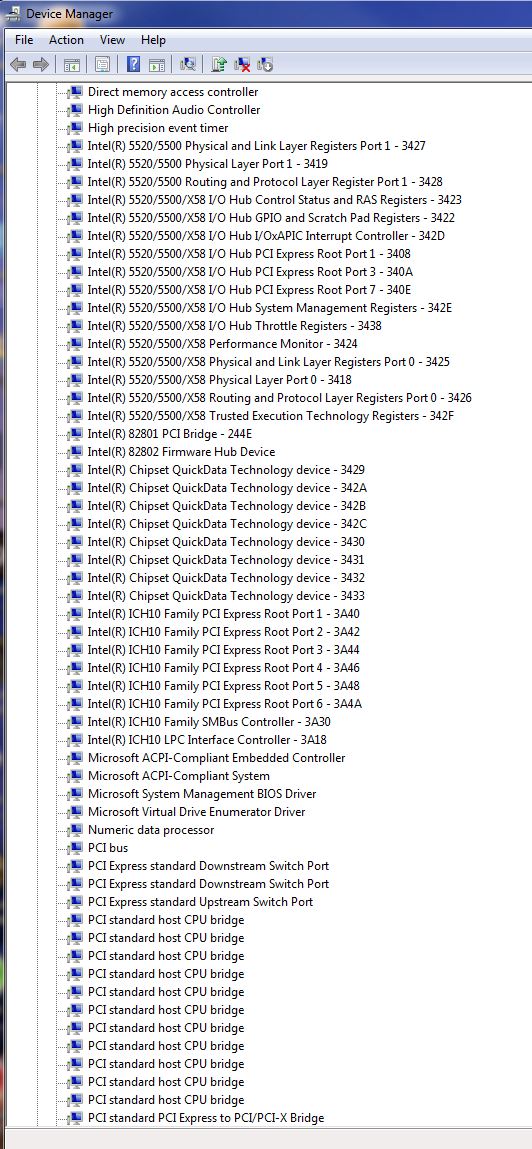The image size is (532, 1149).
Task: Click the icon beside PCI Express standard Upstream Switch Port
Action: (x=75, y=902)
